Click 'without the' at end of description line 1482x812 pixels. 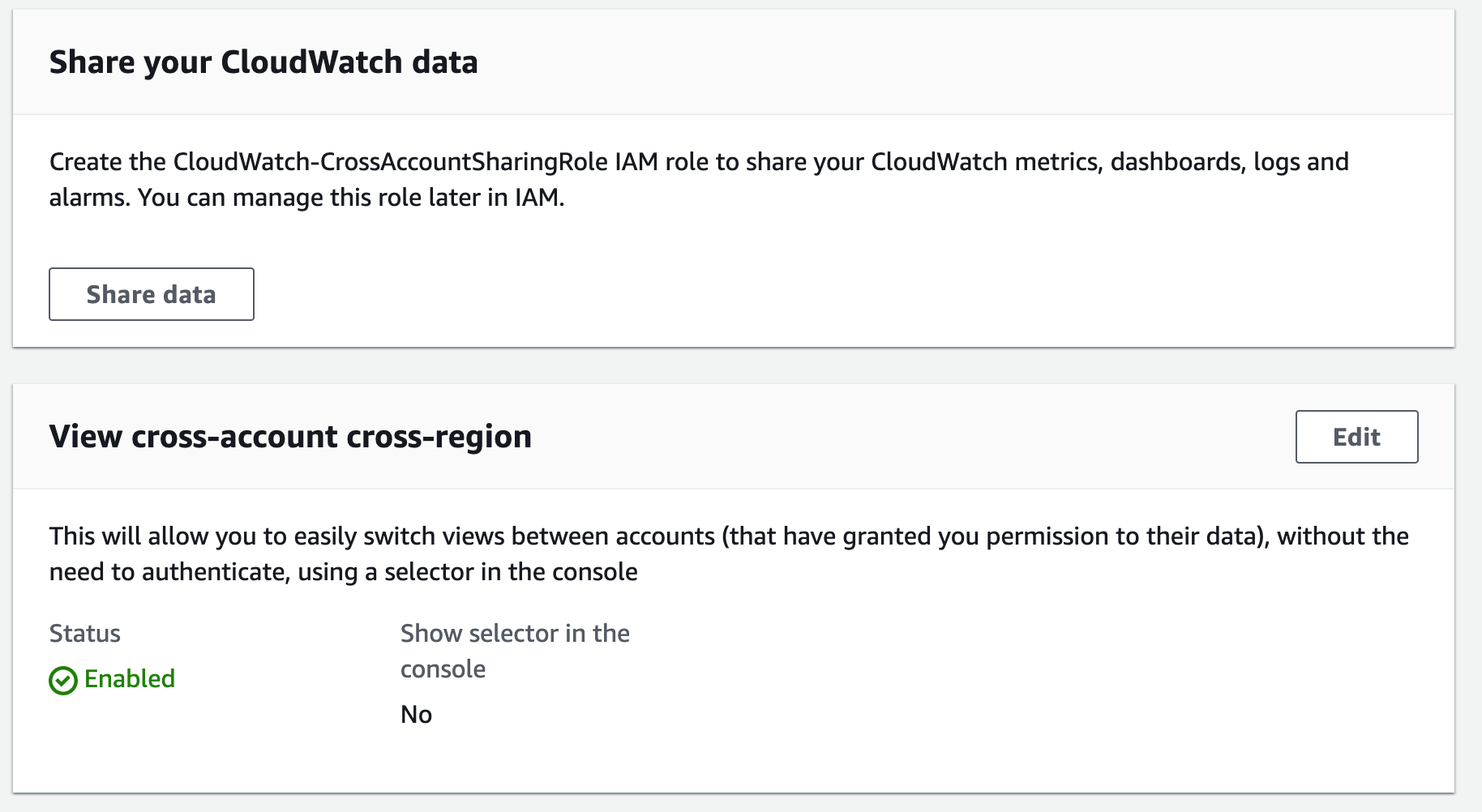tap(1343, 536)
